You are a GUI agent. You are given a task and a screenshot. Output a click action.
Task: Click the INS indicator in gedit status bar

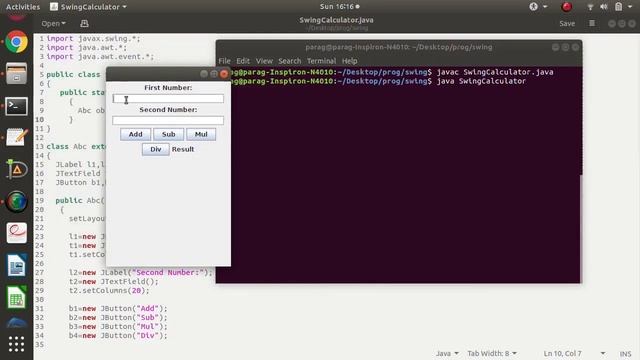click(625, 354)
